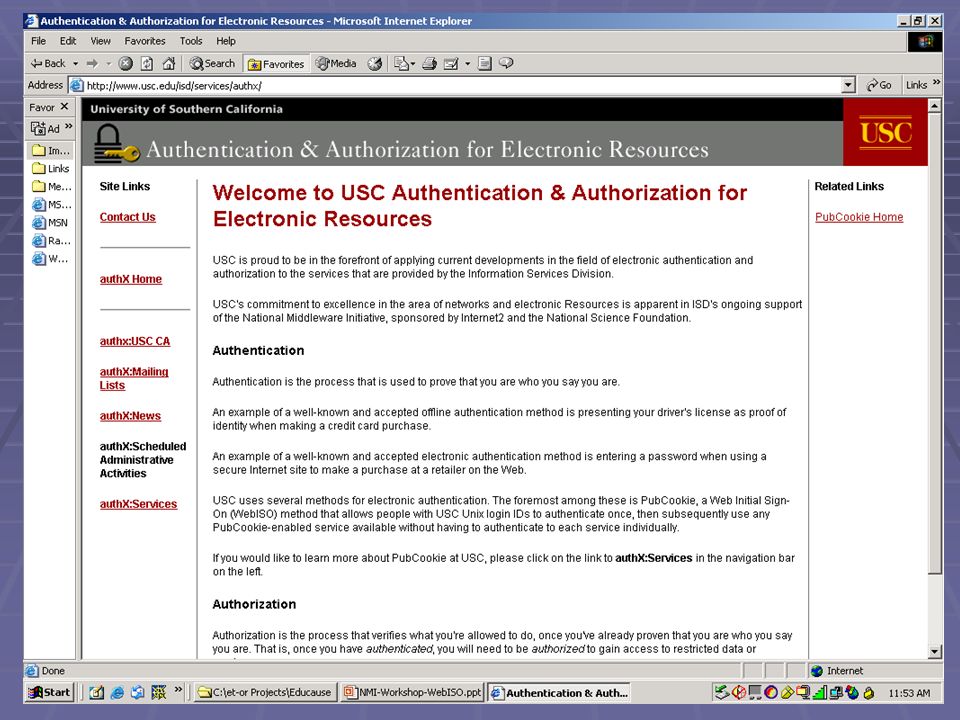Follow the authx:USC CA link
960x720 pixels.
tap(135, 341)
